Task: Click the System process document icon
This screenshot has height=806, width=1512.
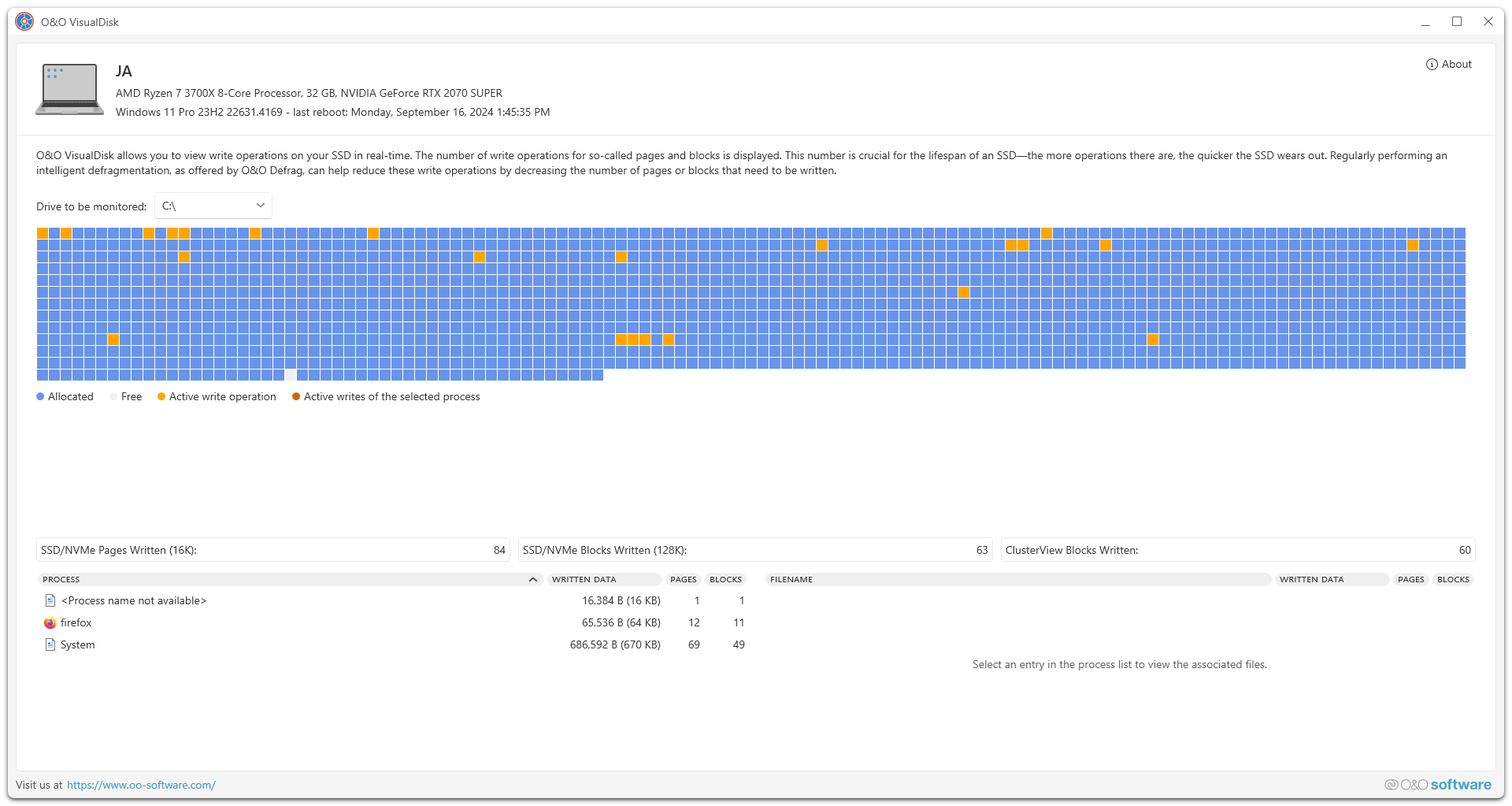Action: pyautogui.click(x=50, y=644)
